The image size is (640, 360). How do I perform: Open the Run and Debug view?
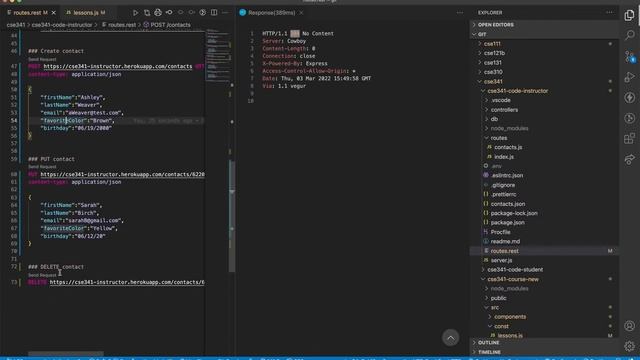(x=629, y=77)
